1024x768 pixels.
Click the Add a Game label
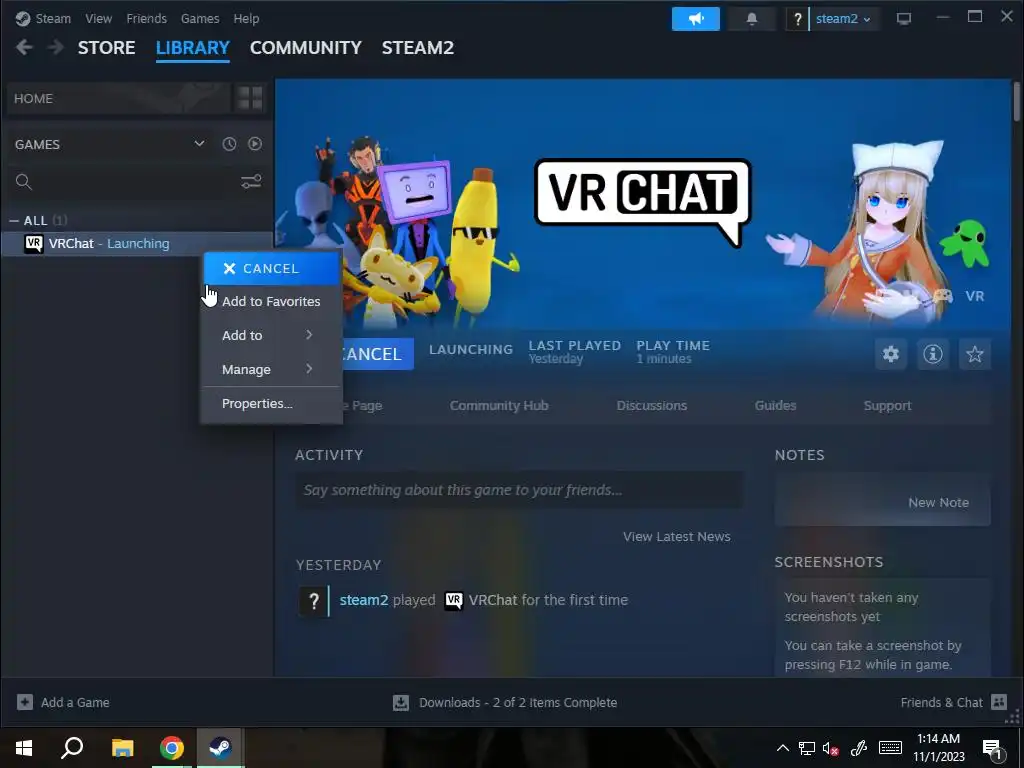(75, 703)
